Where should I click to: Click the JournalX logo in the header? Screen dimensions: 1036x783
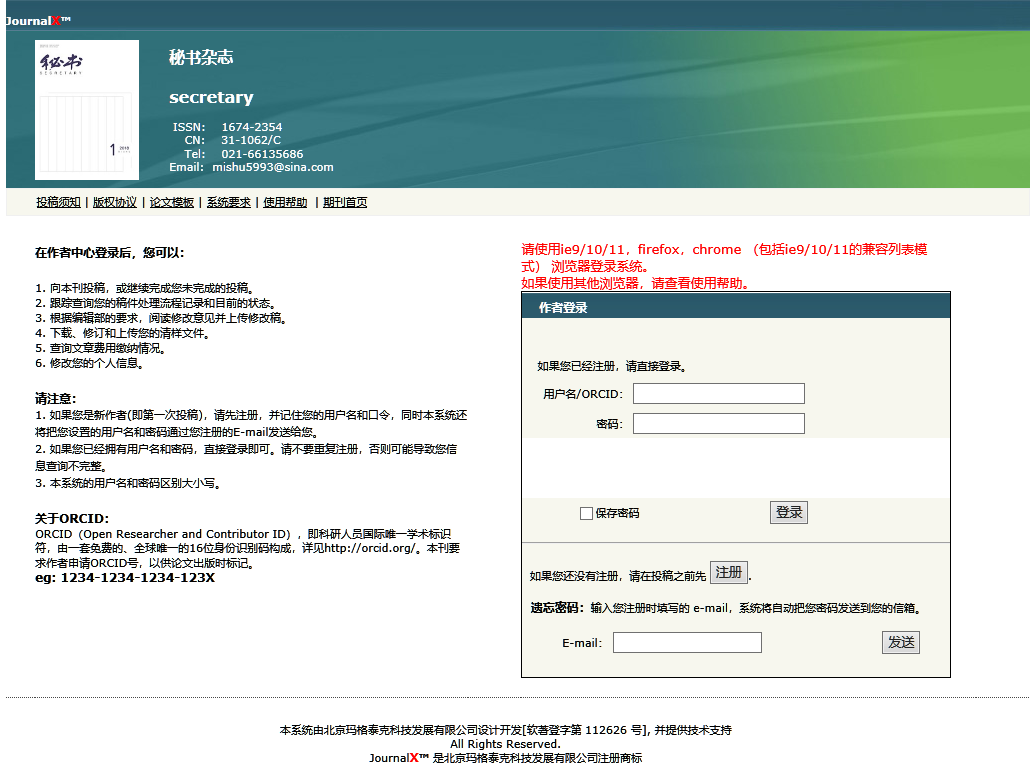(x=38, y=20)
